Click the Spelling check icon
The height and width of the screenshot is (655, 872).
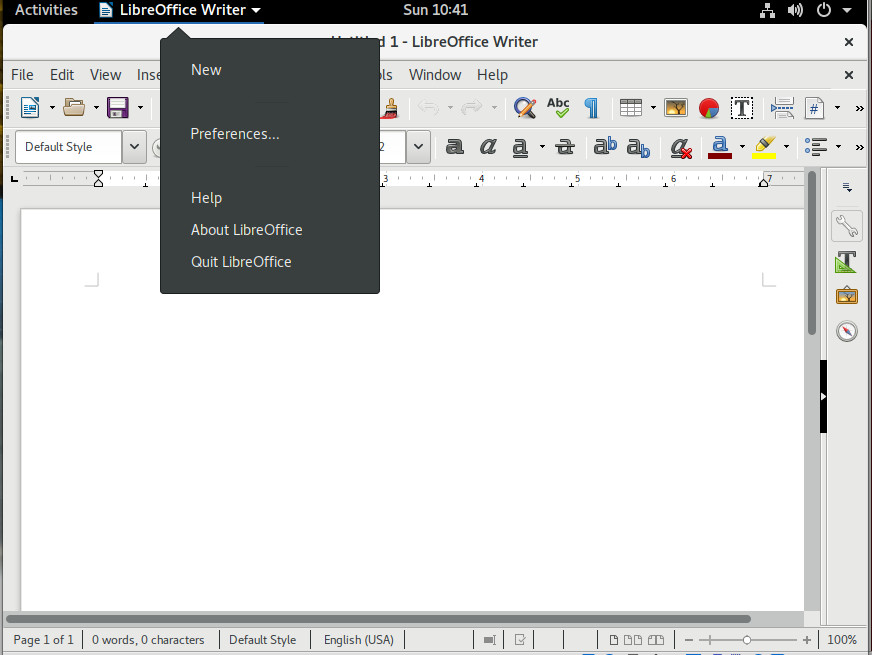pos(558,107)
